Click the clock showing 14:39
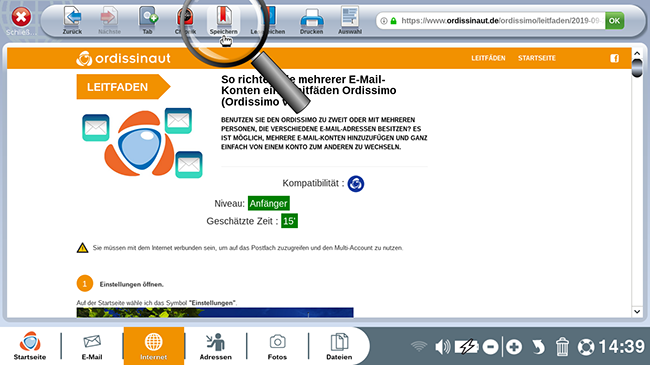This screenshot has height=365, width=650. coord(621,346)
